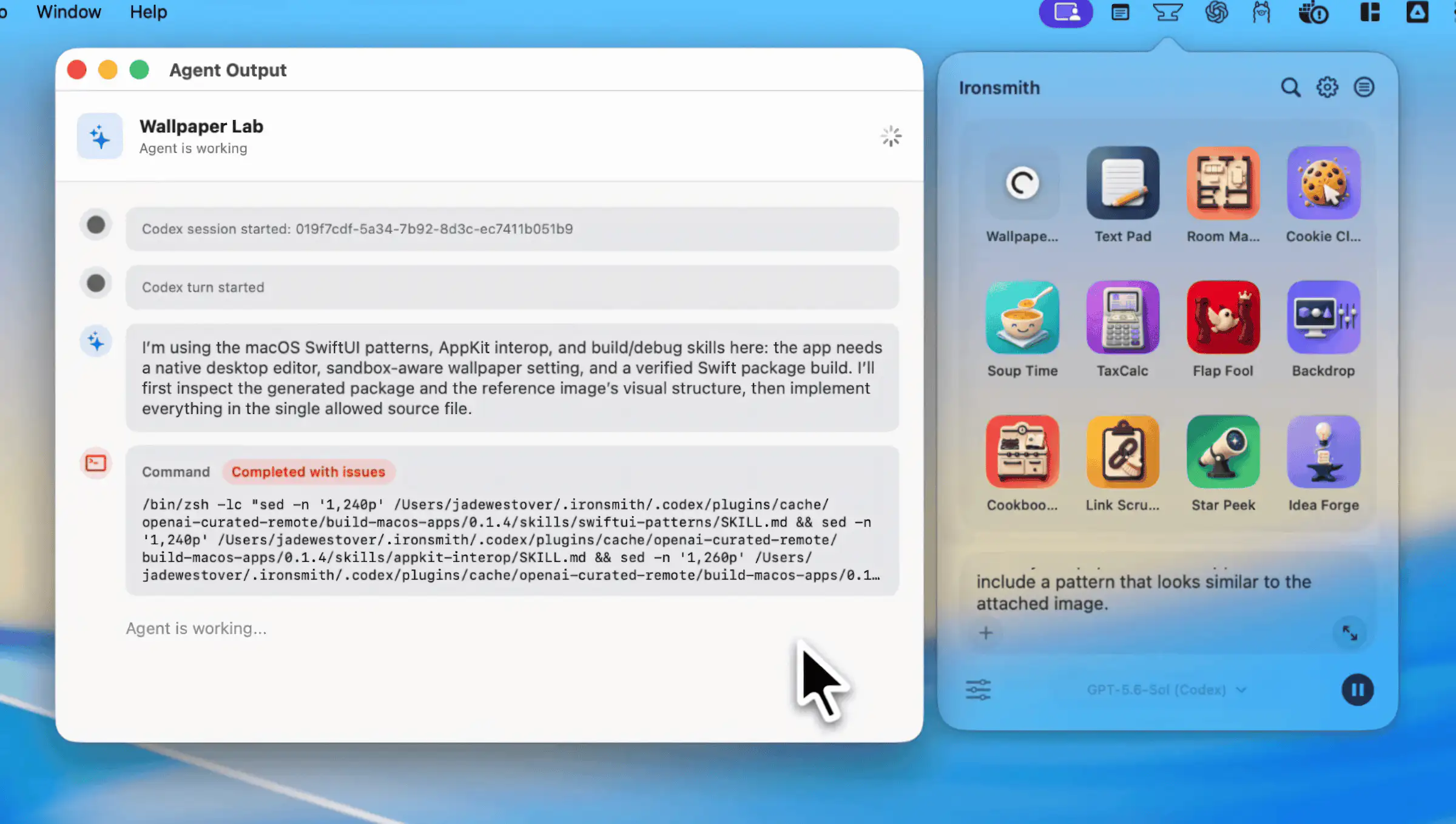Screen dimensions: 1456x824
Task: Open the Ironsmith anvil menu bar icon
Action: pos(1167,12)
